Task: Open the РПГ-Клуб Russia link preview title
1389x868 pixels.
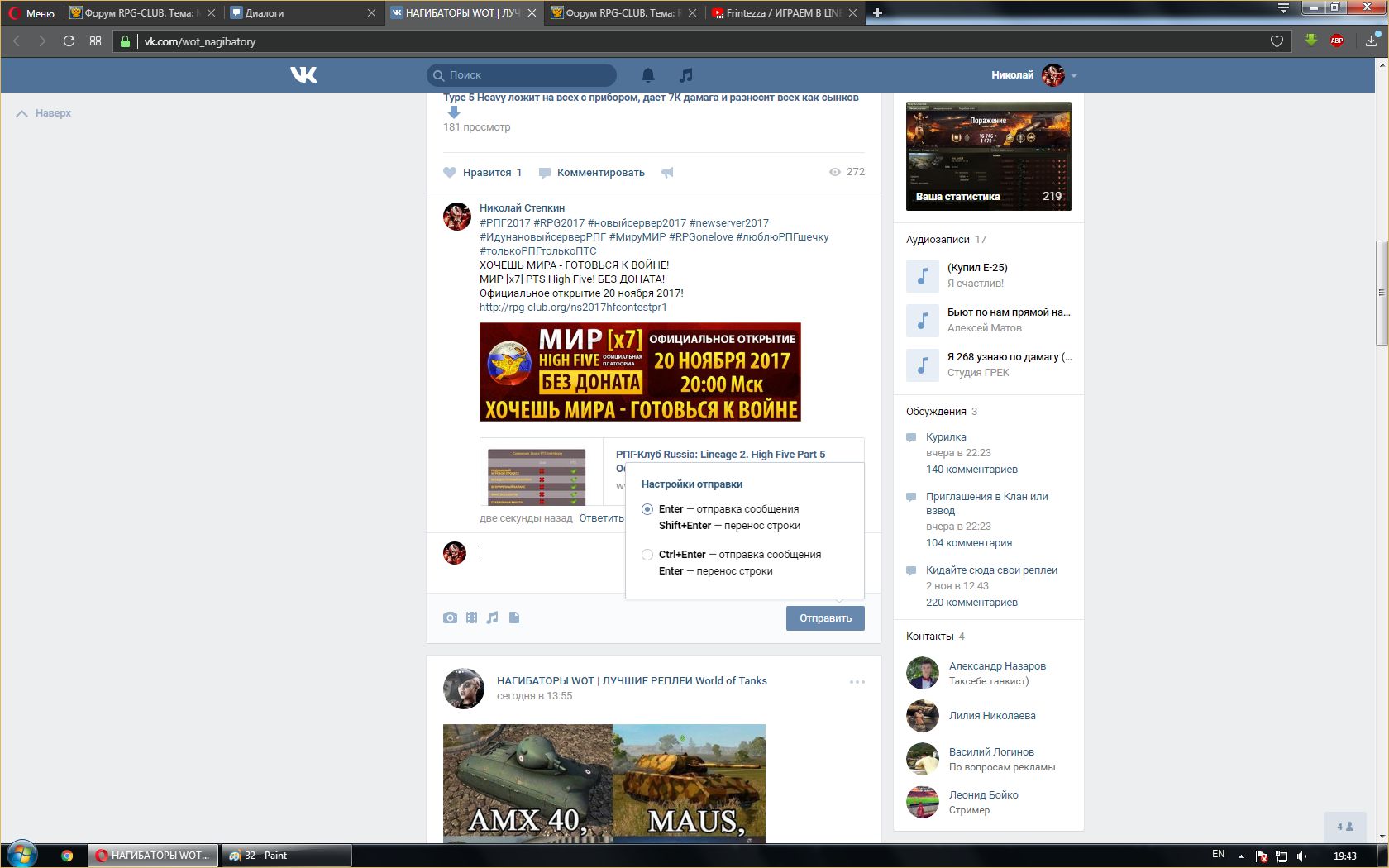Action: point(720,455)
